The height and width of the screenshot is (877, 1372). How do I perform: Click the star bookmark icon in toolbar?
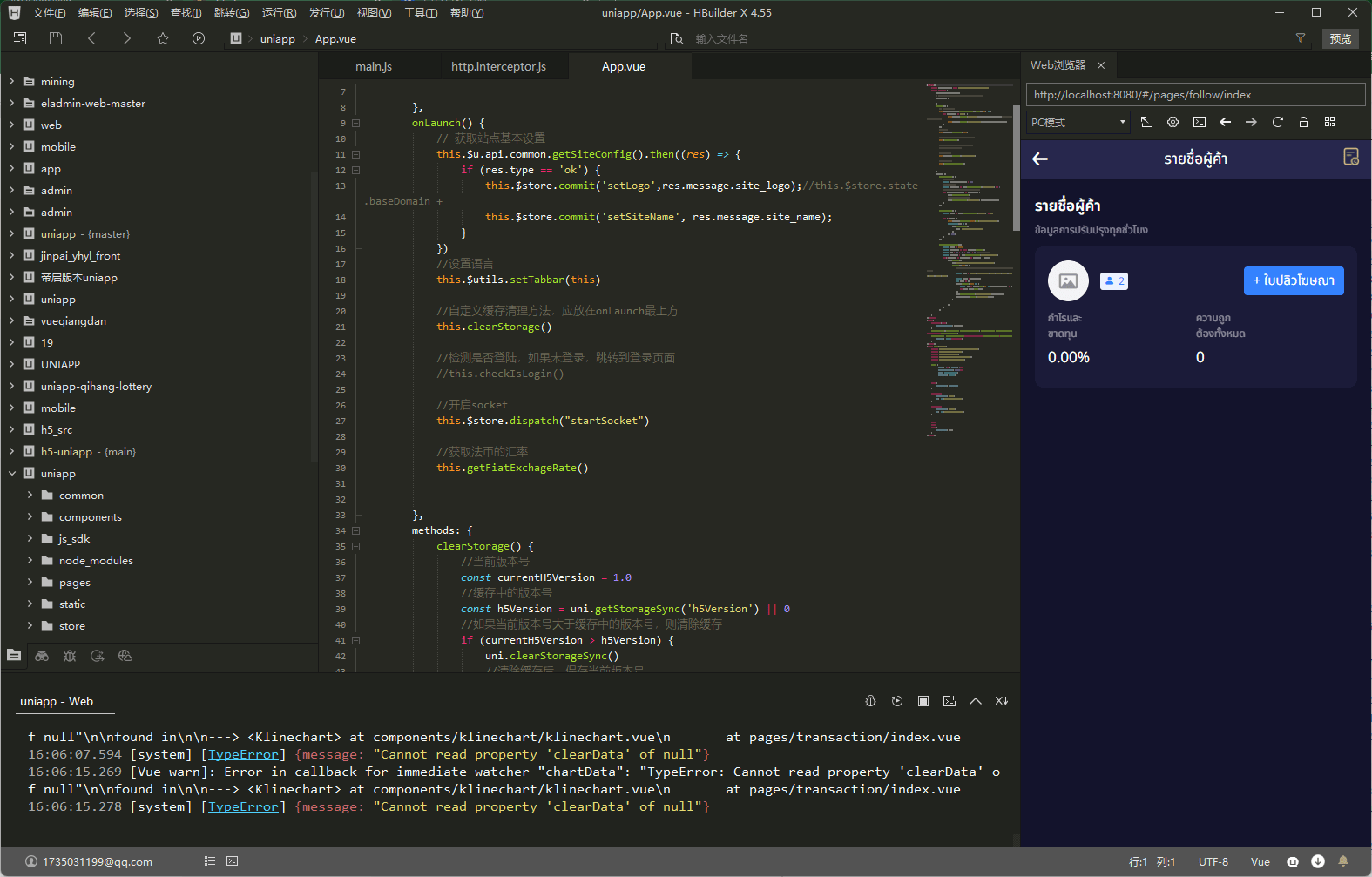[163, 38]
